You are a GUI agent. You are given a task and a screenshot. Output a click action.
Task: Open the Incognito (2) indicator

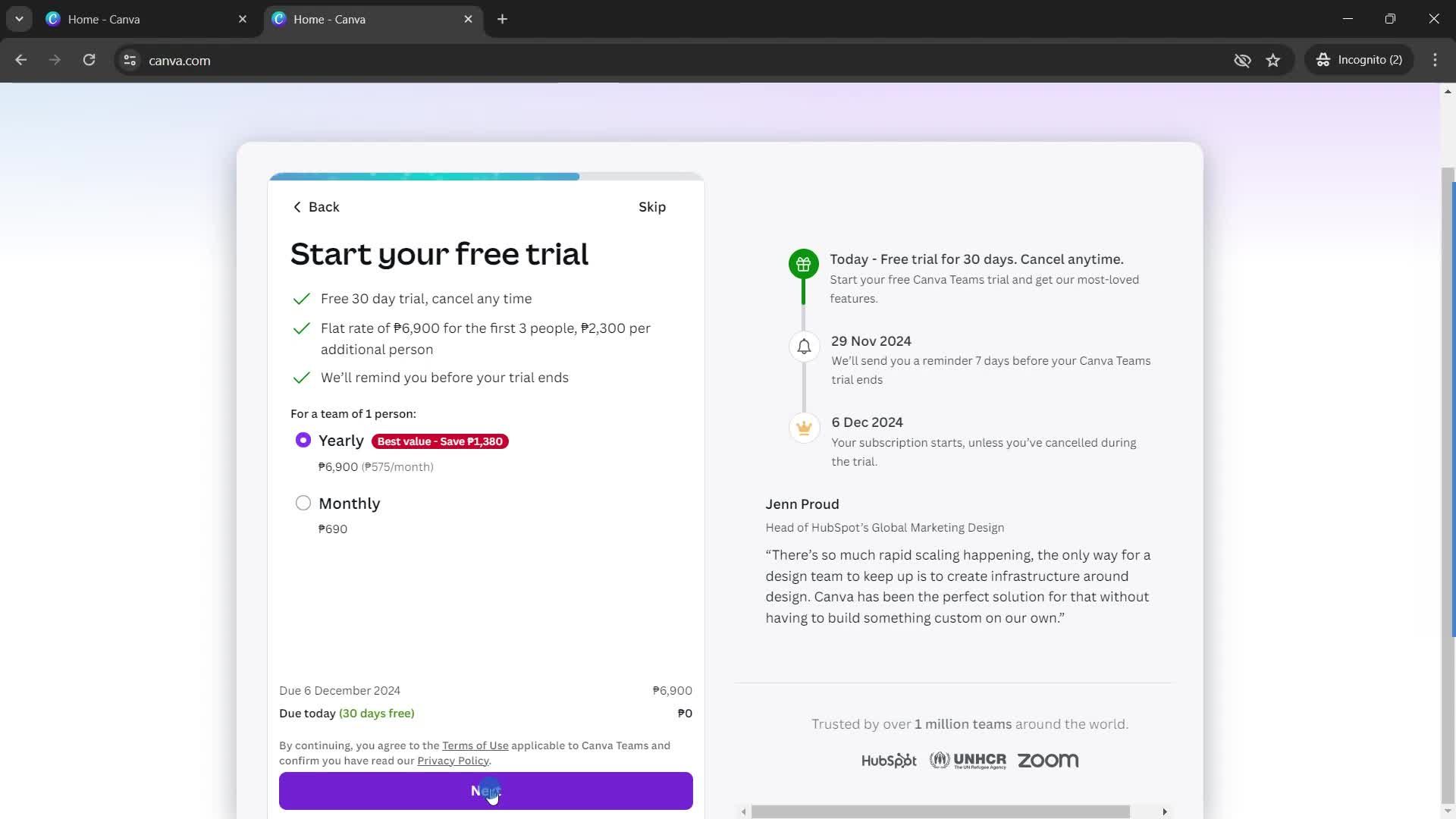click(1359, 60)
